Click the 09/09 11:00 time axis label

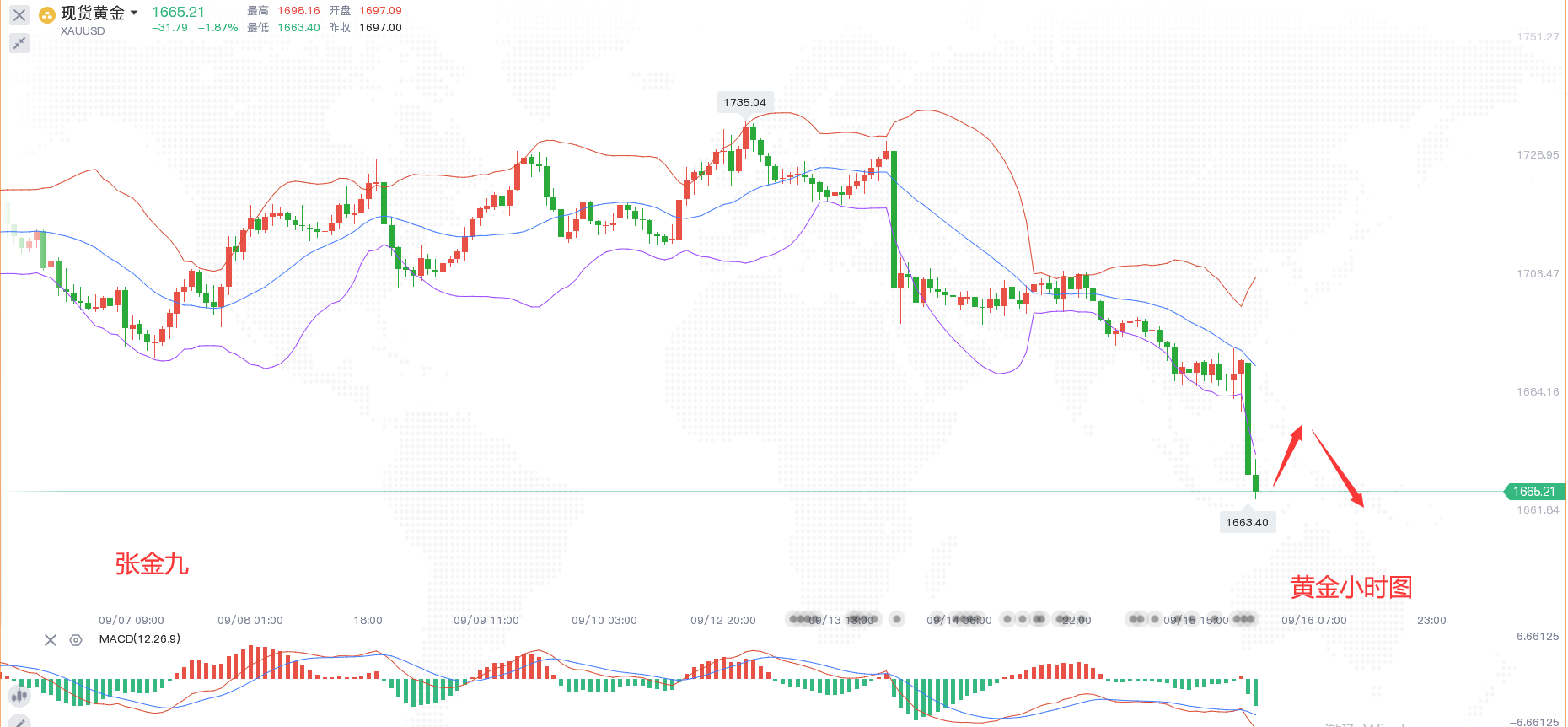coord(486,621)
